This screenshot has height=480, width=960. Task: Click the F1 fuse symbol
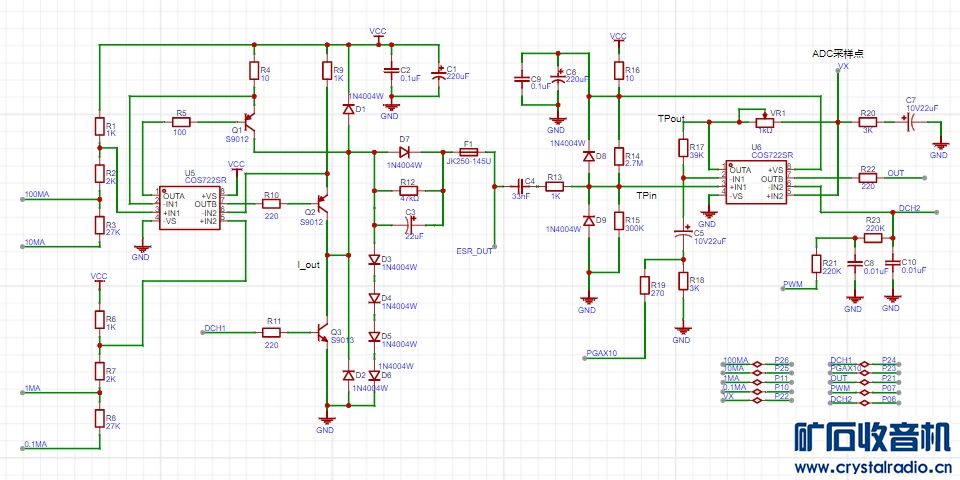pos(469,151)
